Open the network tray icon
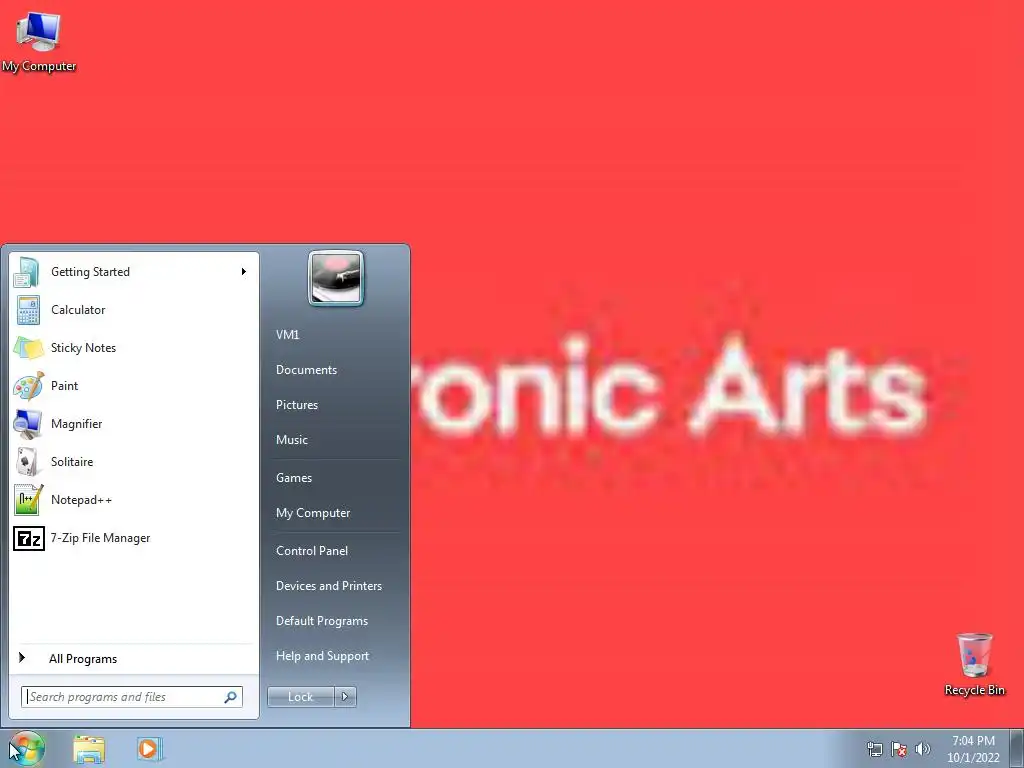The width and height of the screenshot is (1024, 768). point(874,749)
